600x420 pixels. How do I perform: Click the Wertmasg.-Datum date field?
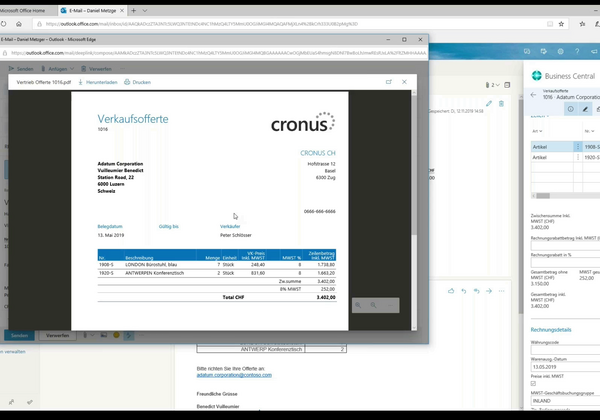click(562, 366)
